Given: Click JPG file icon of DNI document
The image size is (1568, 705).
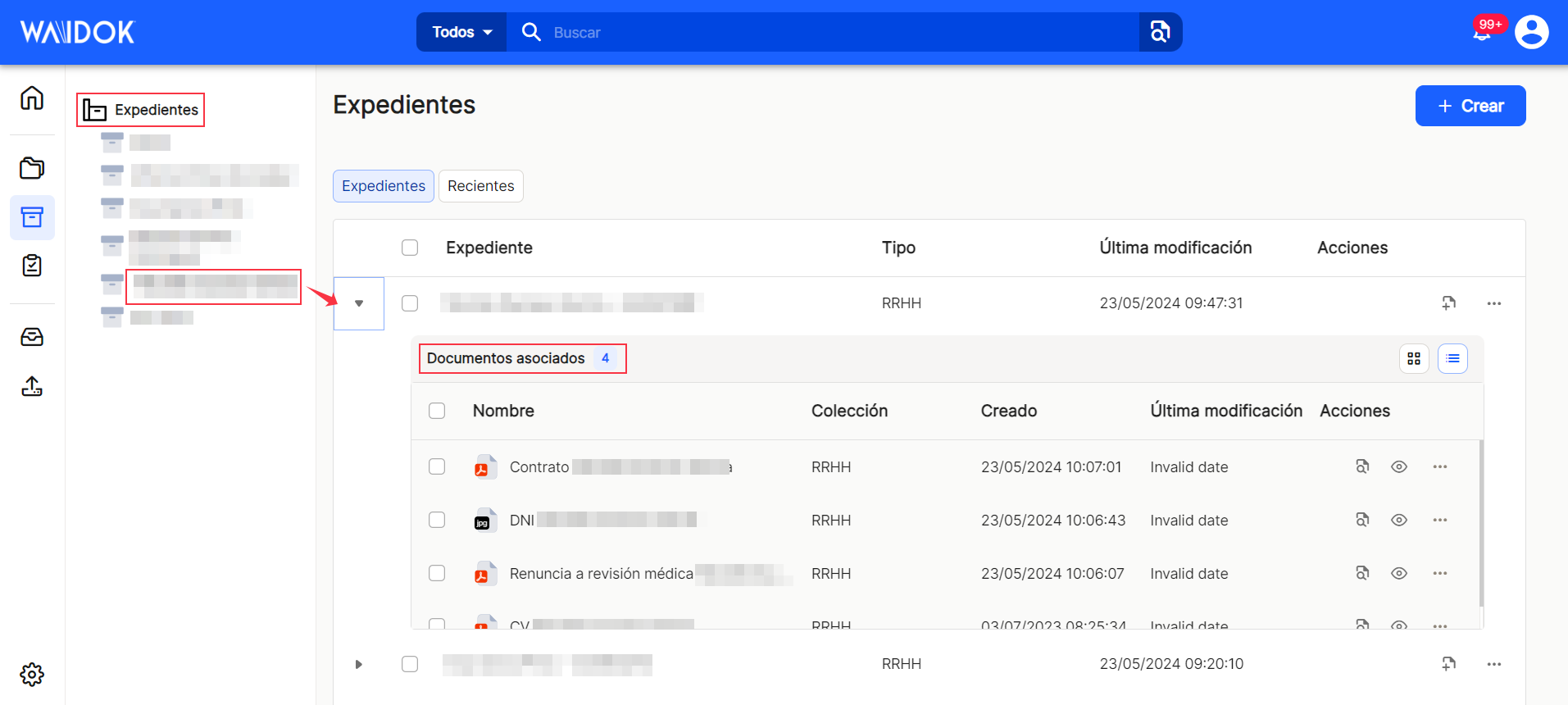Looking at the screenshot, I should click(485, 520).
